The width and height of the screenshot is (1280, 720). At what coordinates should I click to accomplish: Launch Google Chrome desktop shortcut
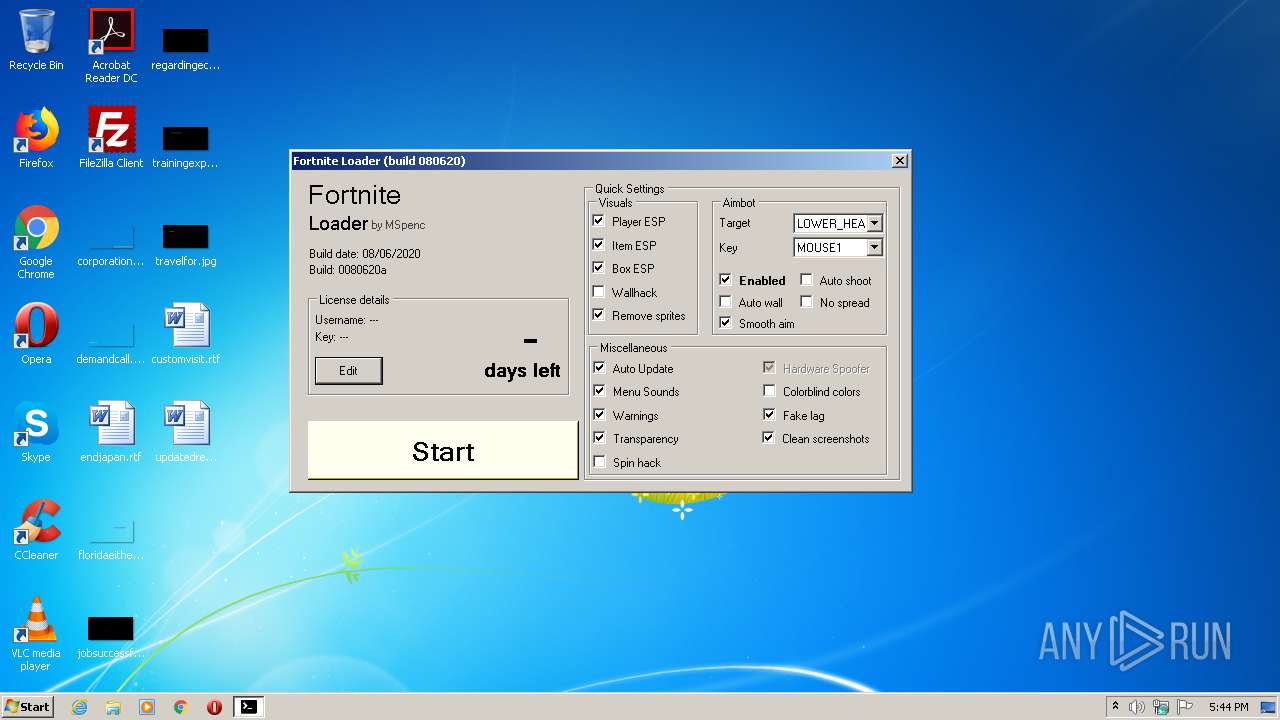(36, 242)
